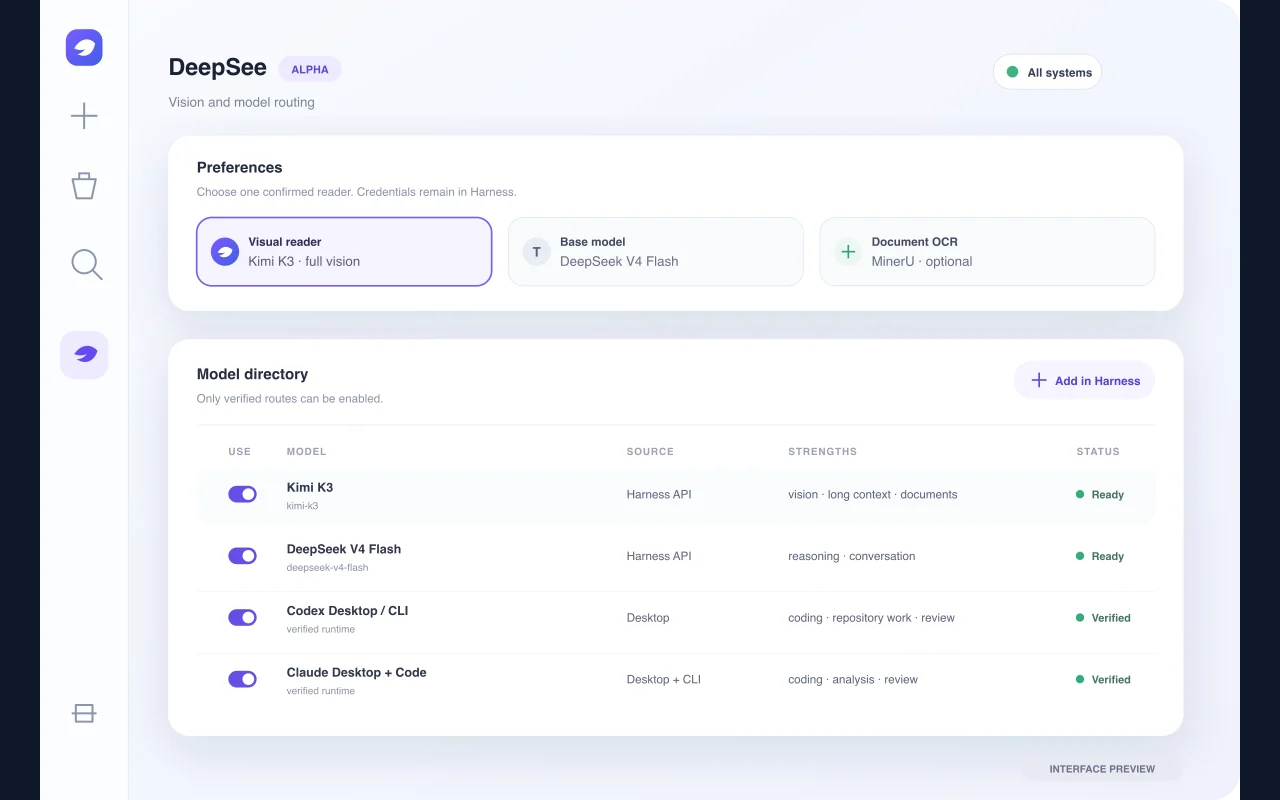Open the All systems status pill
The width and height of the screenshot is (1280, 800).
click(1047, 72)
